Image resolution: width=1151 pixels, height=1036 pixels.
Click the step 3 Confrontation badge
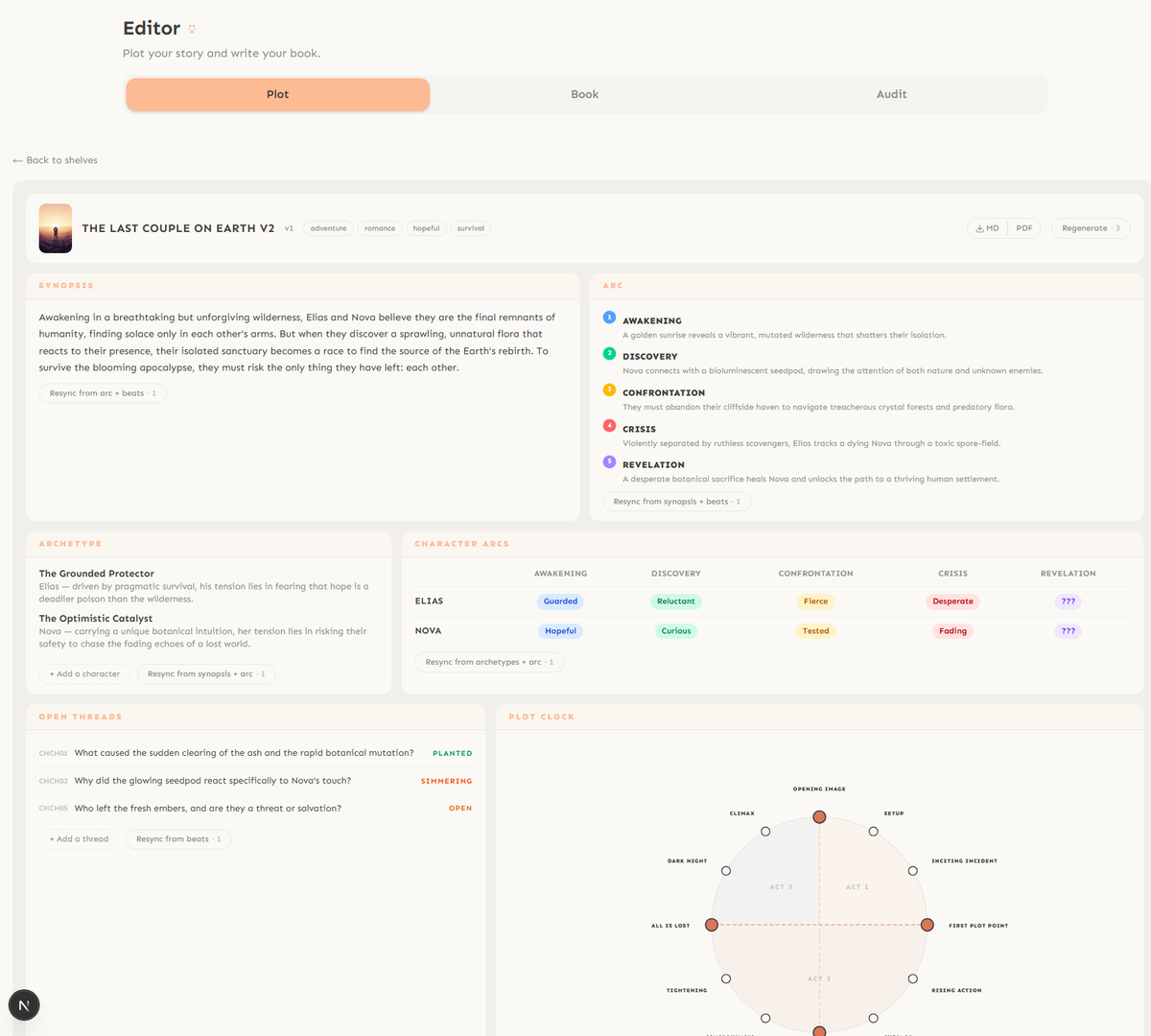(611, 389)
